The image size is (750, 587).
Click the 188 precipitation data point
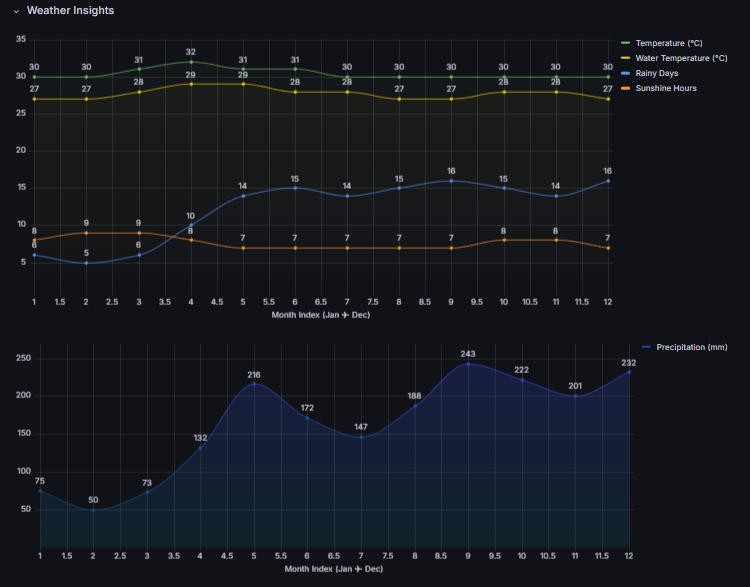(415, 406)
